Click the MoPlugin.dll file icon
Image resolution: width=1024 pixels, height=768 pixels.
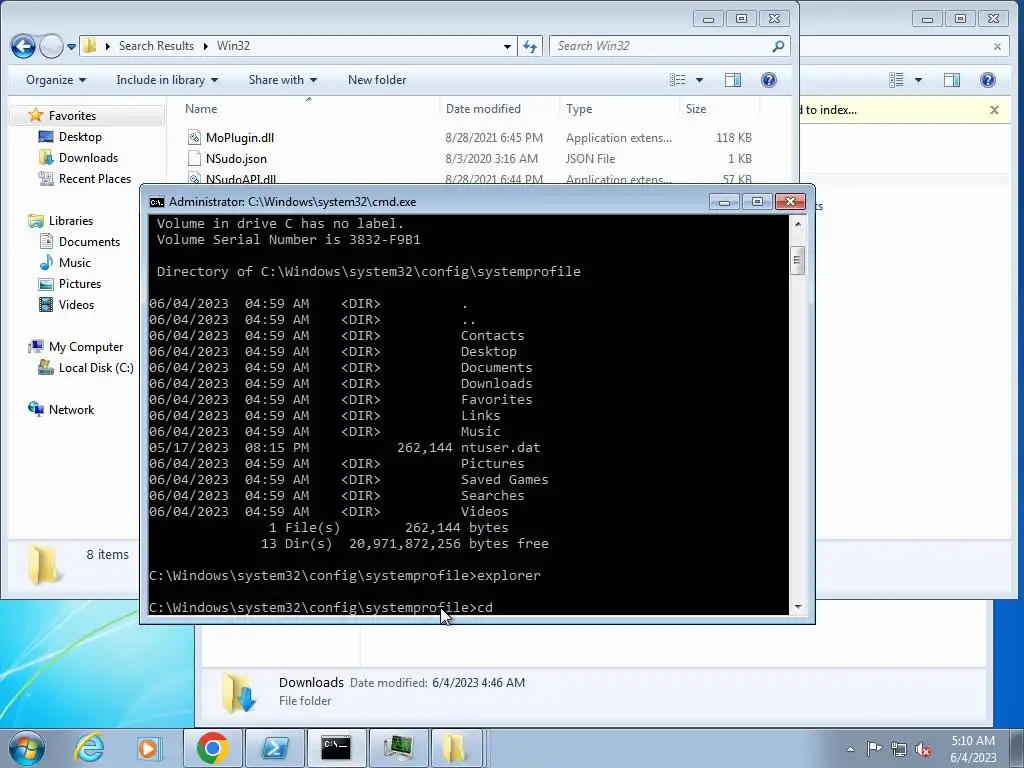(194, 138)
